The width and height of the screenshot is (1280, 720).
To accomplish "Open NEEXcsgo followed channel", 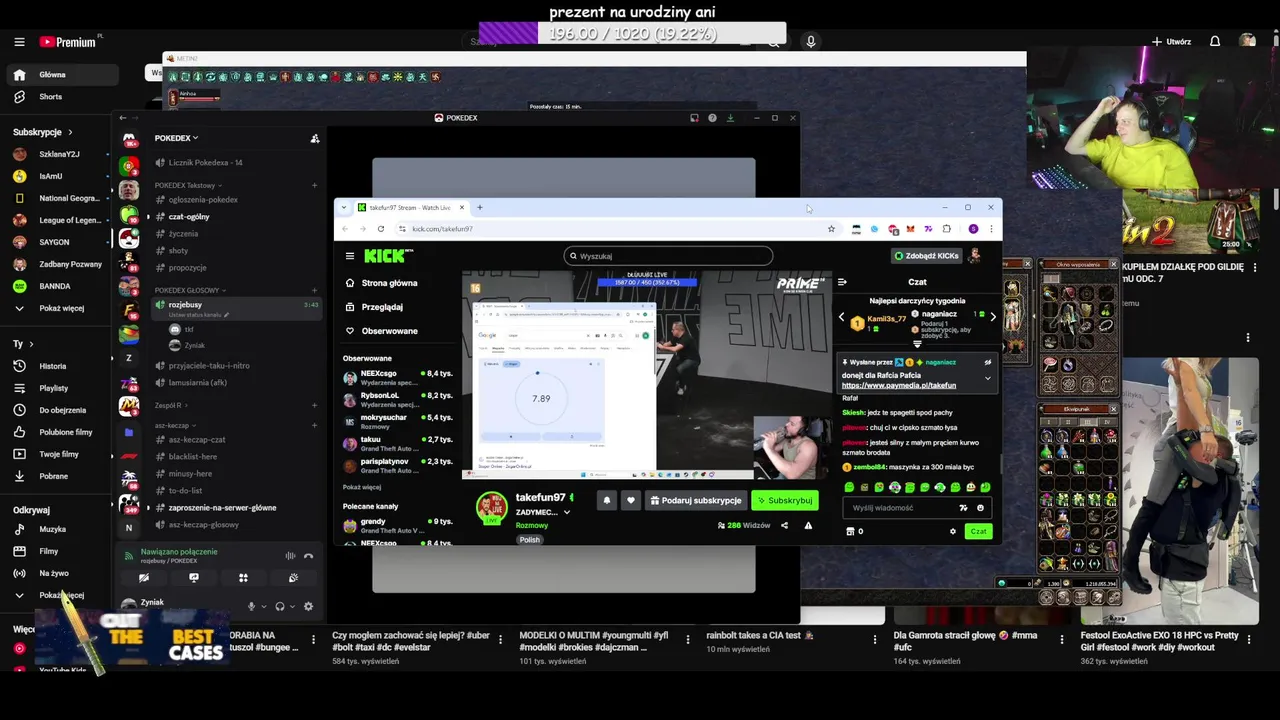I will tap(398, 377).
